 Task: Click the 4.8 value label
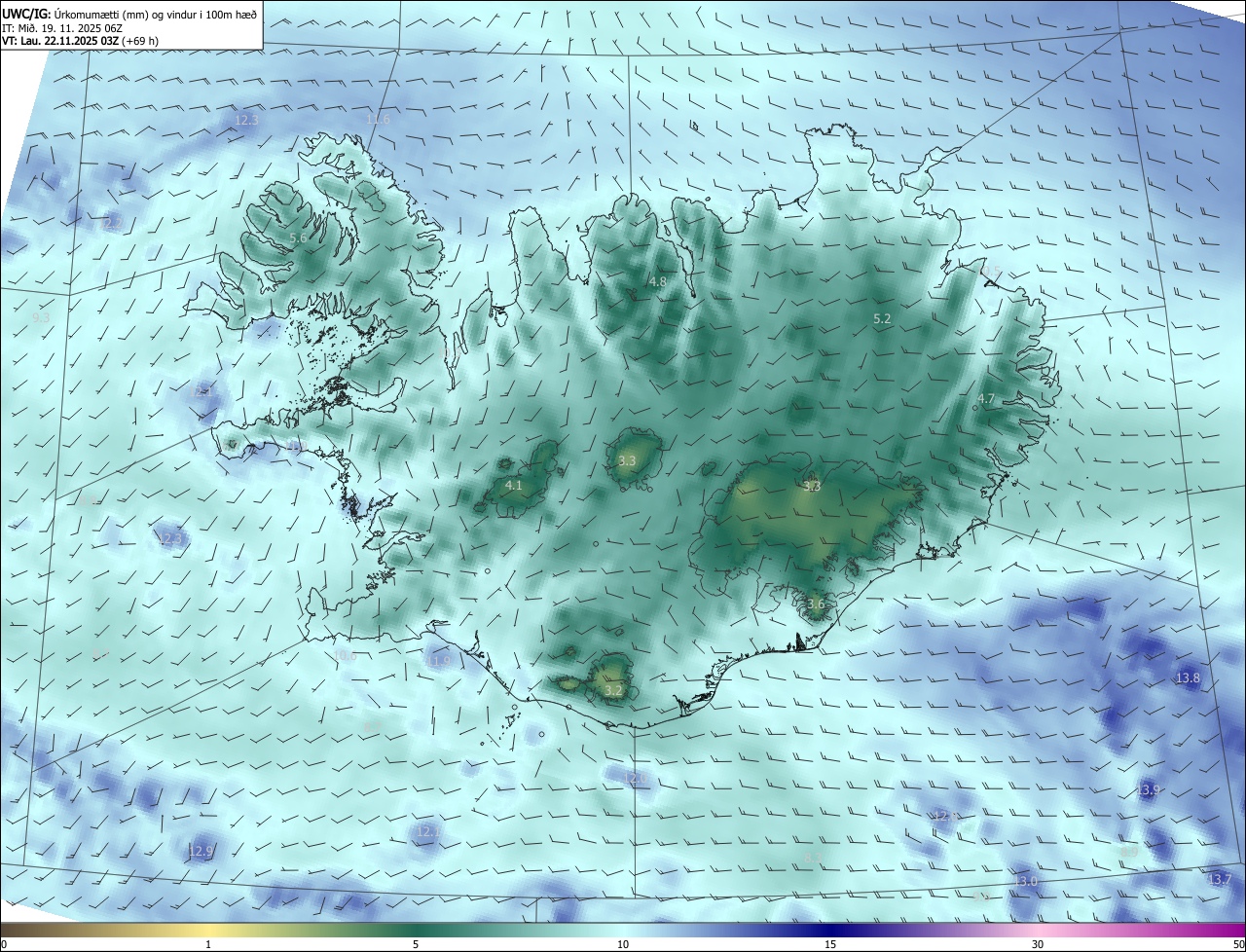point(658,282)
